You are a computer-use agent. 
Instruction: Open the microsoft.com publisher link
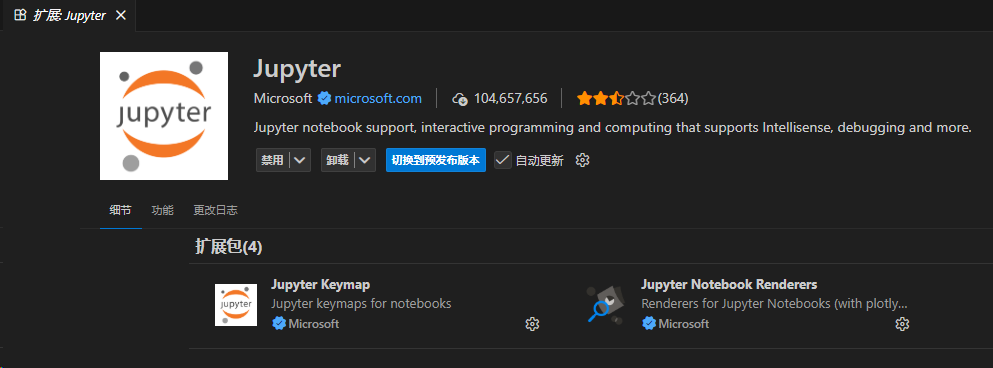click(378, 98)
